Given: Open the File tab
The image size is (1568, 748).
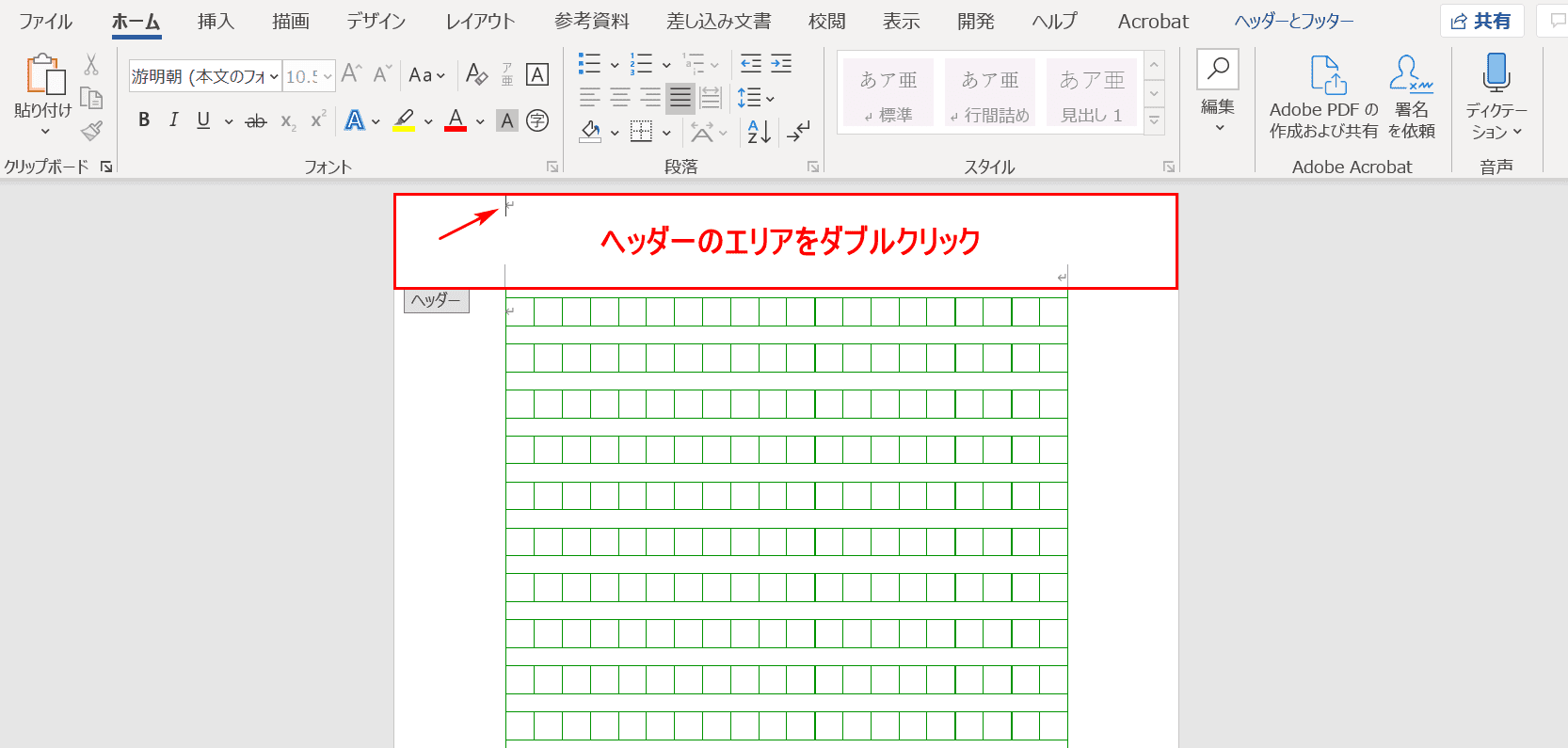Looking at the screenshot, I should pos(45,21).
